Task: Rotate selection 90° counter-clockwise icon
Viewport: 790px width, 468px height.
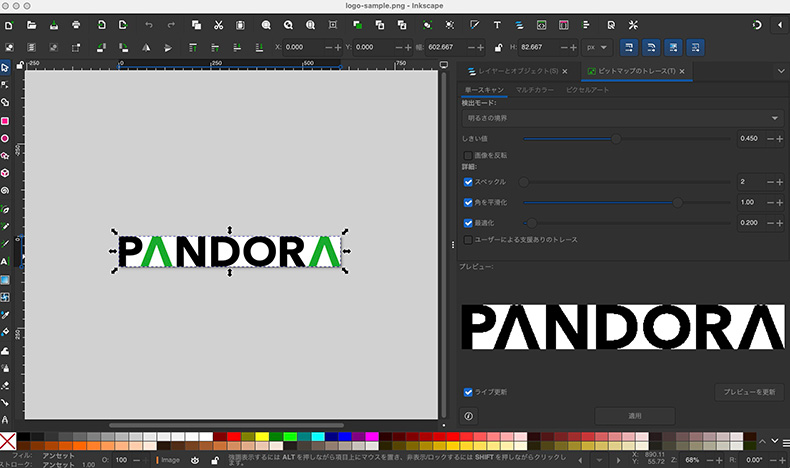Action: (101, 47)
